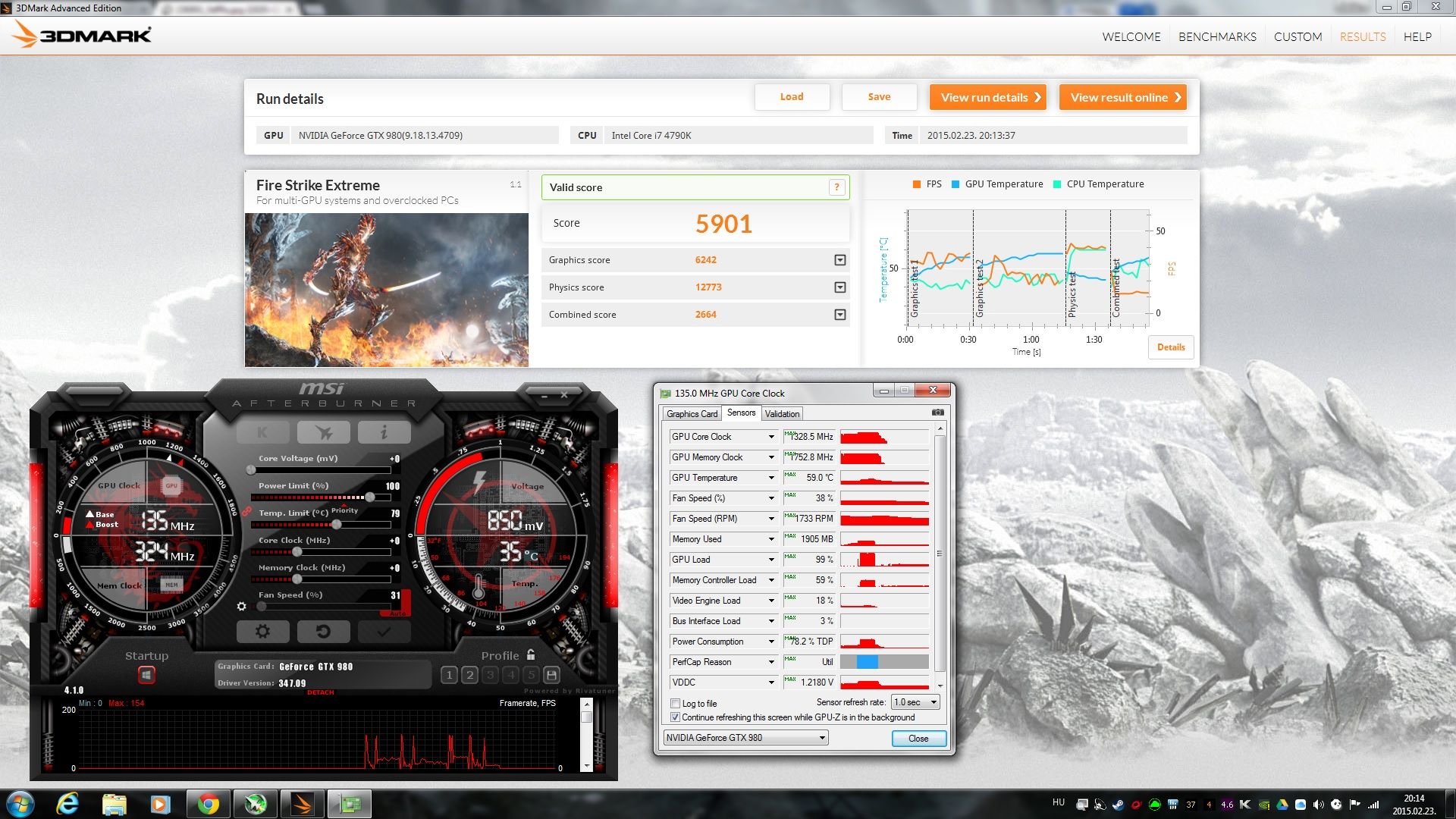Viewport: 1456px width, 819px height.
Task: Open the Kombustor K button in Afterburner
Action: coord(262,432)
